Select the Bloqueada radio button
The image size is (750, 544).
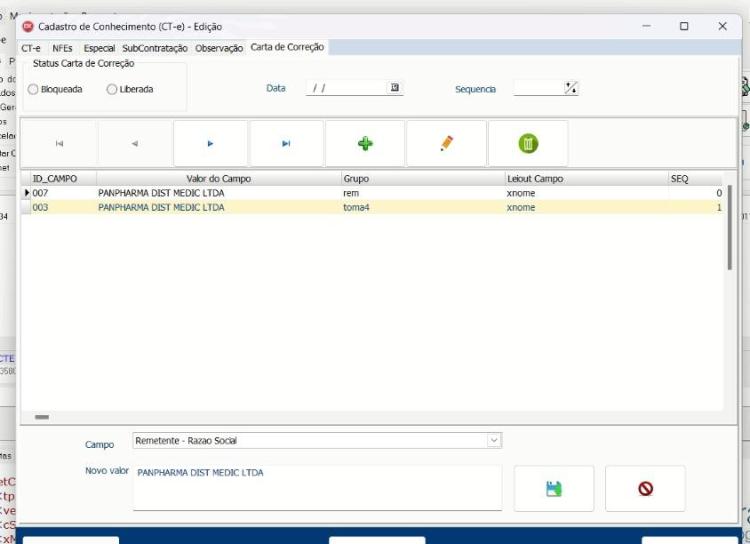click(x=33, y=89)
